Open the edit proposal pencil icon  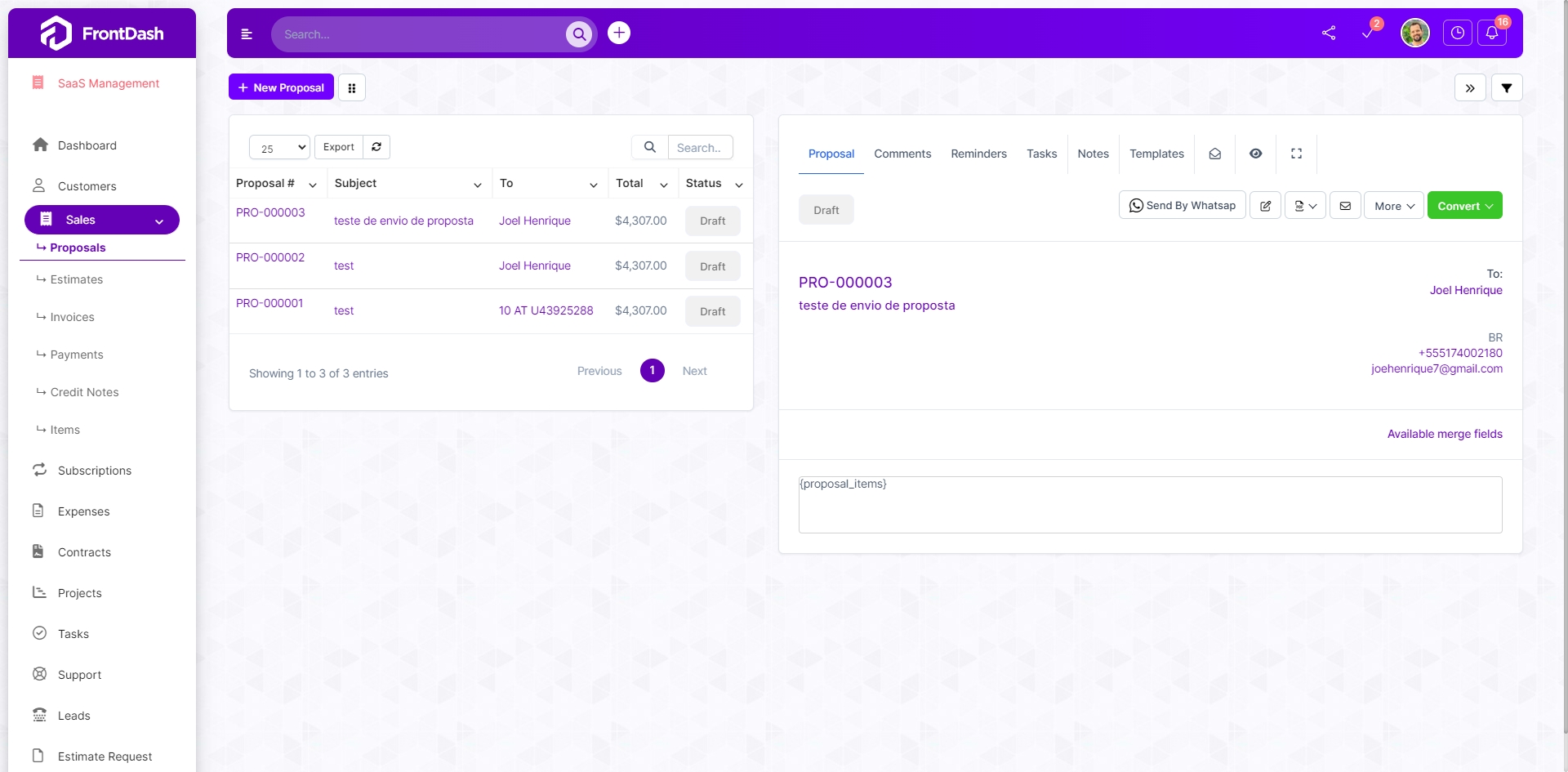click(x=1265, y=205)
